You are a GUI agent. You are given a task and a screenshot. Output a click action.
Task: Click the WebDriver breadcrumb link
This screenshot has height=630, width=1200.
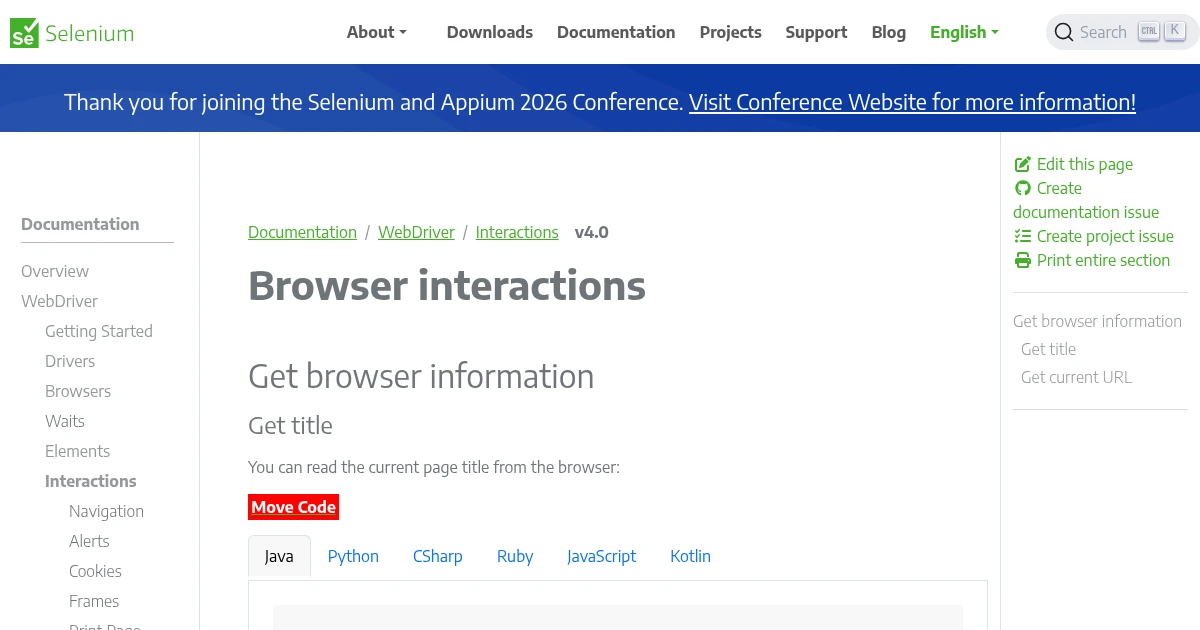coord(416,232)
